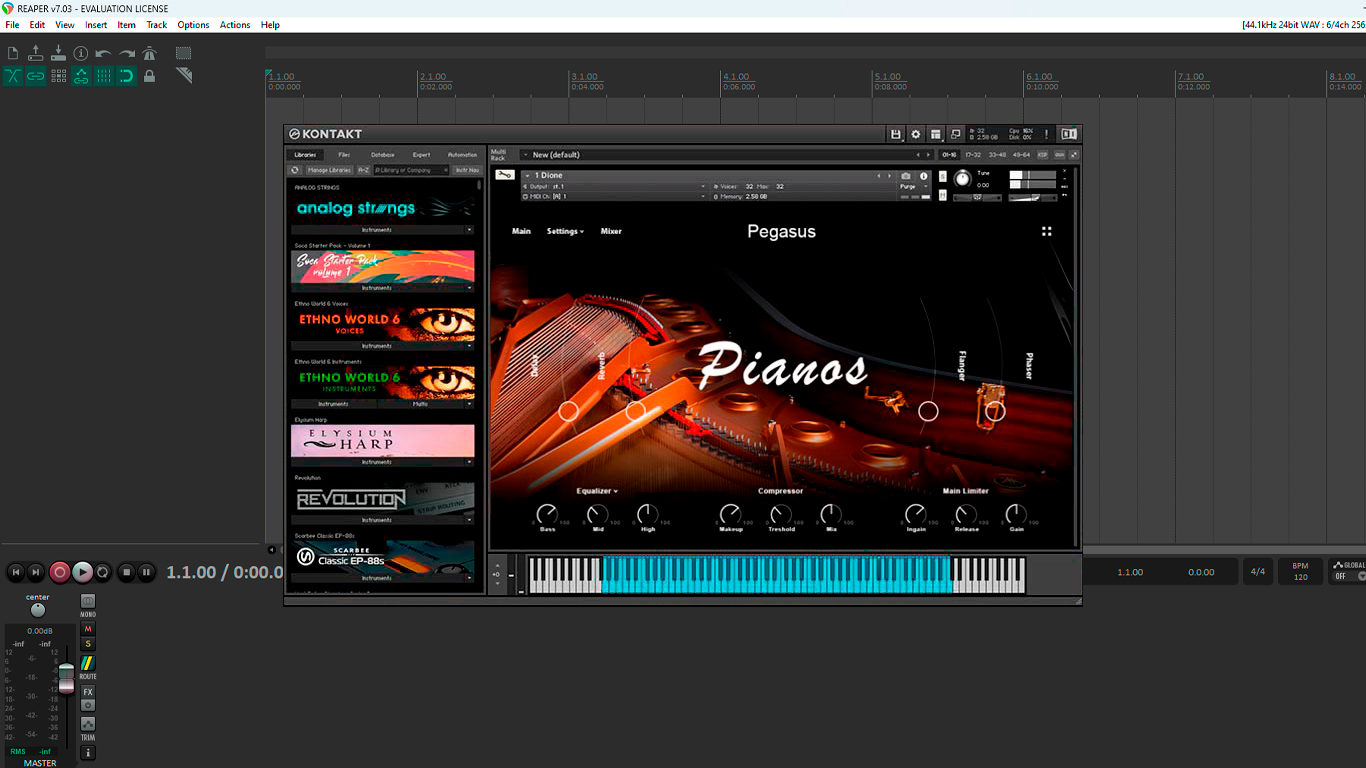Solo the master track
The image size is (1366, 768).
[88, 644]
